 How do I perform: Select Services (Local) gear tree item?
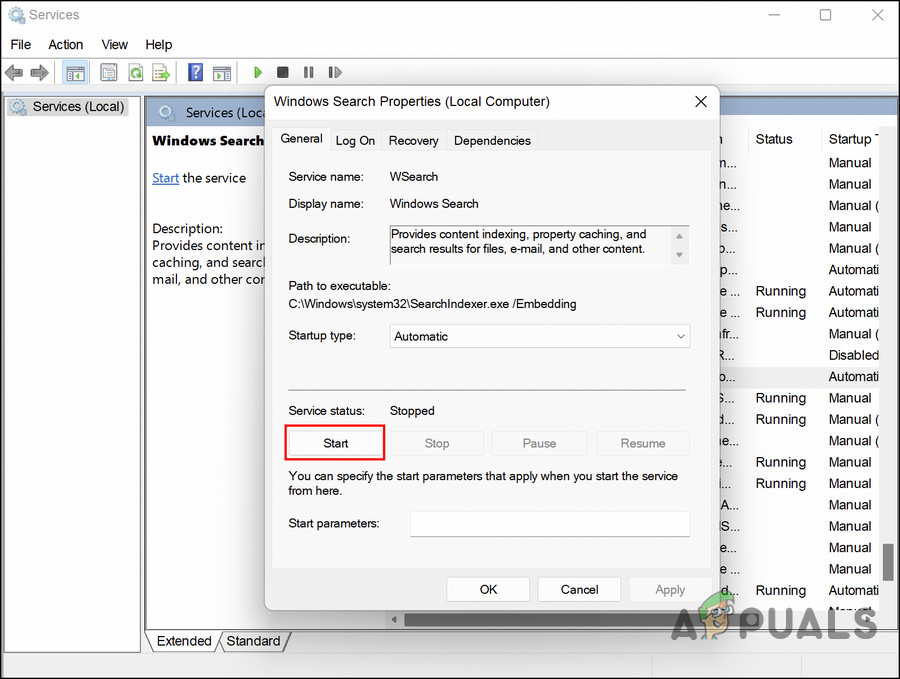[67, 107]
